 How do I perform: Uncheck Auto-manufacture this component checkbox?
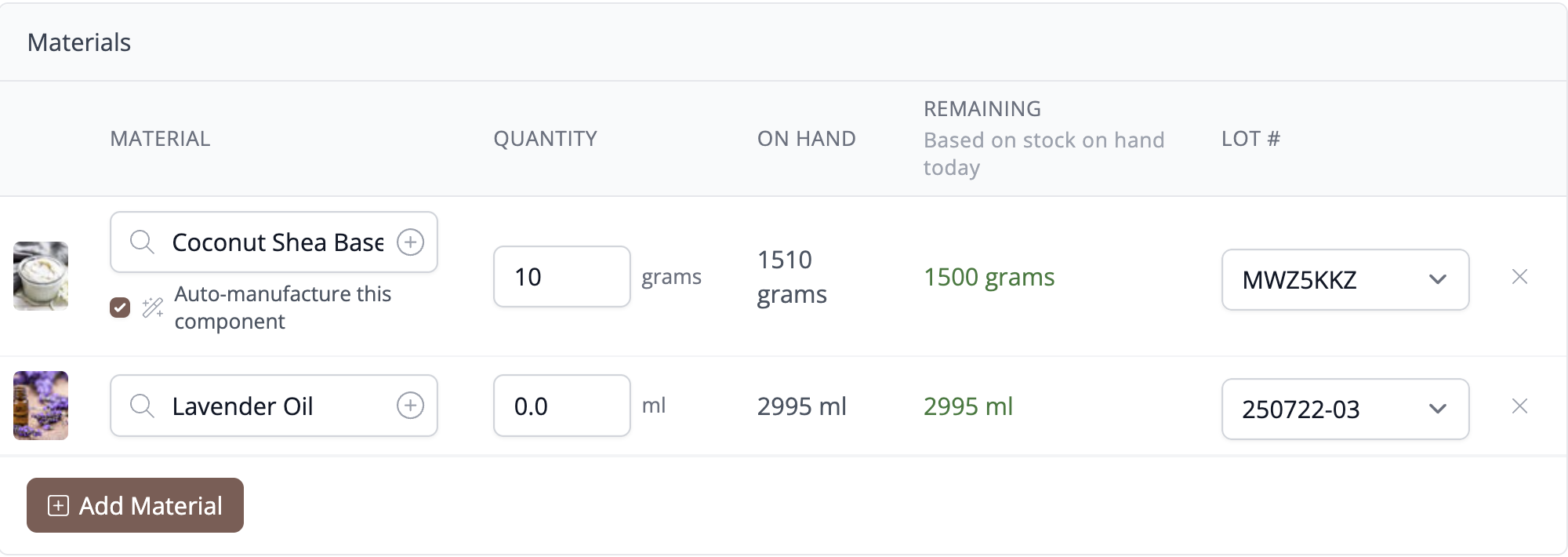[120, 308]
